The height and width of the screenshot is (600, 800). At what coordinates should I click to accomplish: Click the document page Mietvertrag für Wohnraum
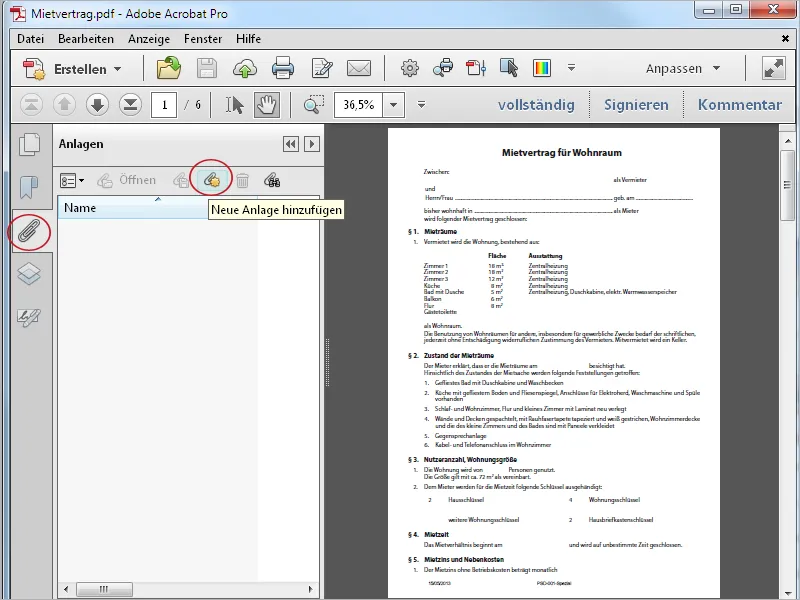(x=554, y=362)
